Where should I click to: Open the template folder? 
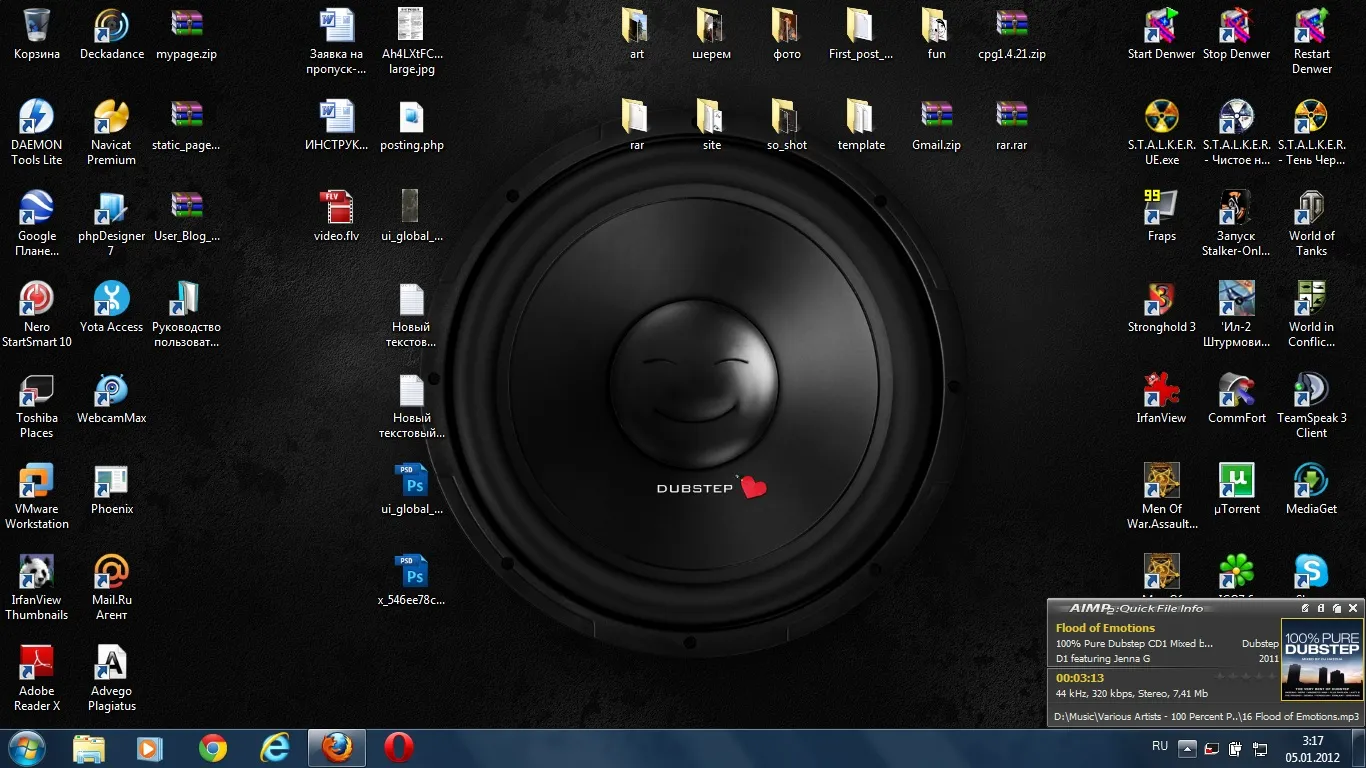coord(861,125)
